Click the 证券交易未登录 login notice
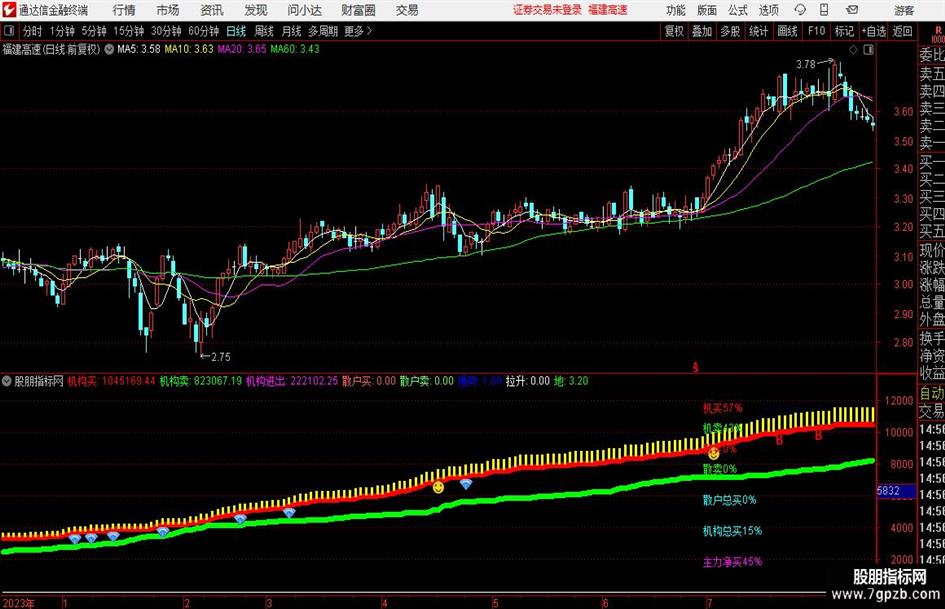Image resolution: width=945 pixels, height=609 pixels. click(547, 10)
